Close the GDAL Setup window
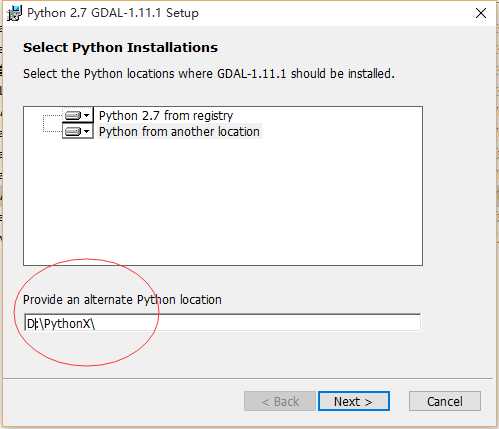Viewport: 499px width, 429px height. click(x=481, y=13)
